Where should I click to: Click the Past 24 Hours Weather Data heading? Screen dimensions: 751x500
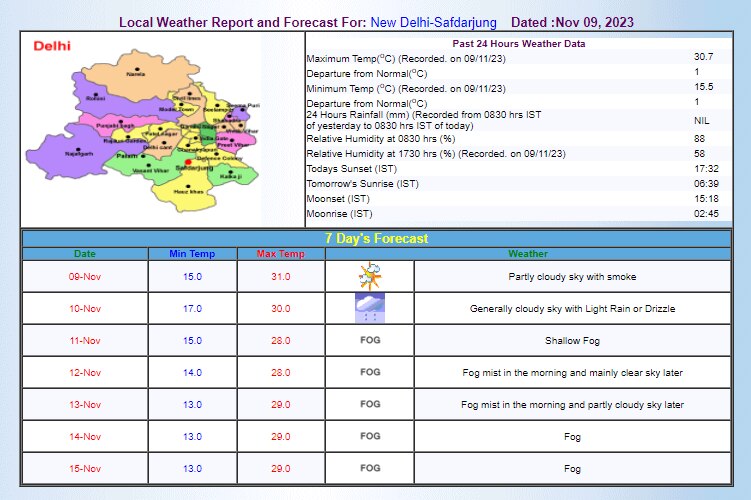click(518, 44)
